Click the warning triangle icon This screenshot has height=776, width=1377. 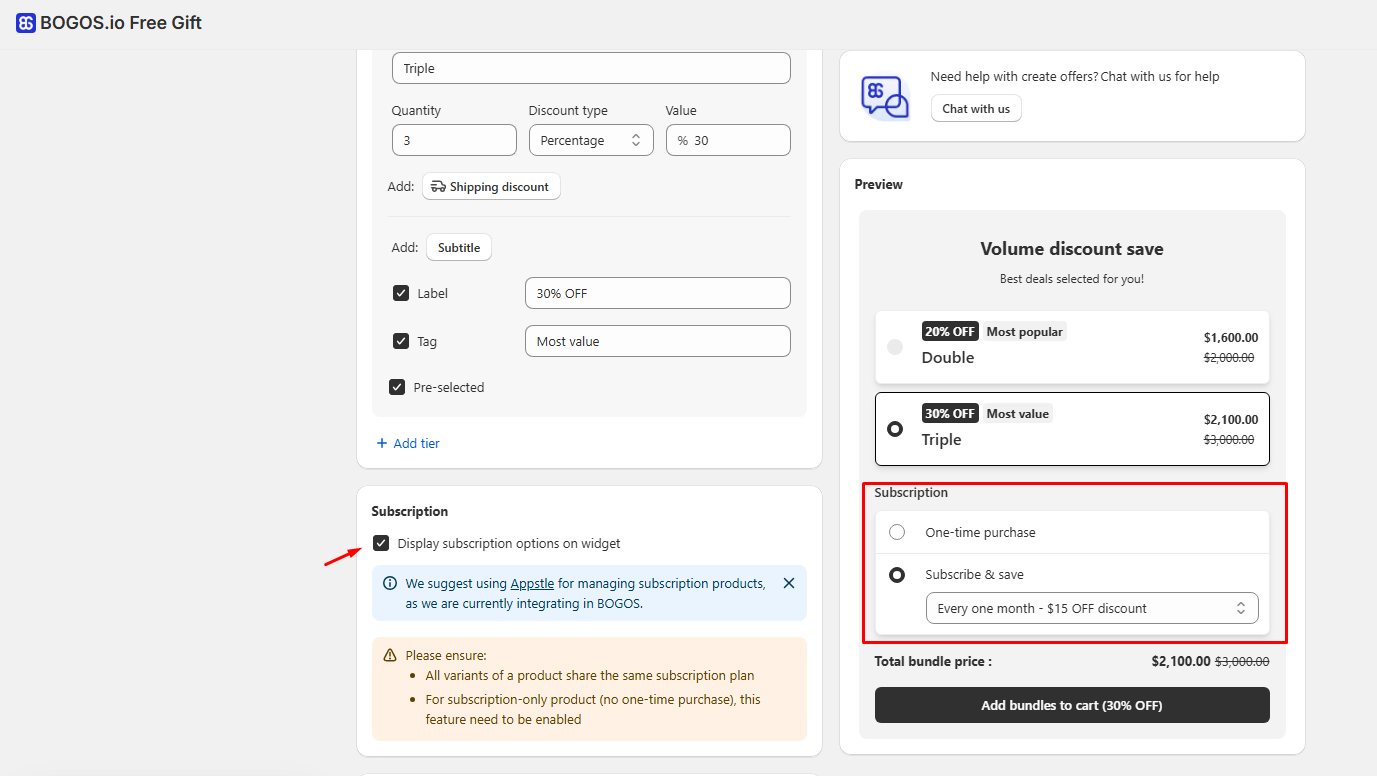tap(390, 655)
